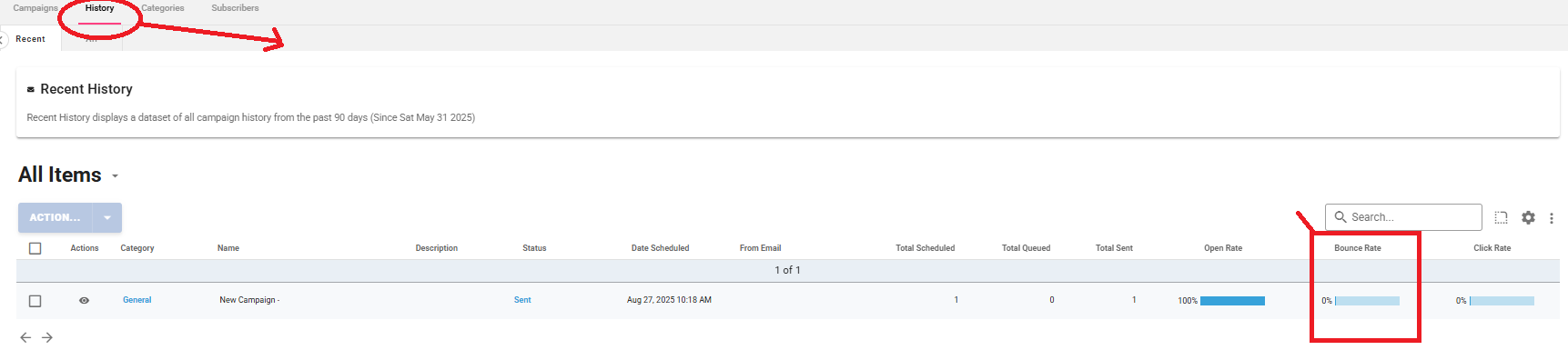Sort by Date Scheduled column header
This screenshot has width=1568, height=360.
[x=660, y=248]
